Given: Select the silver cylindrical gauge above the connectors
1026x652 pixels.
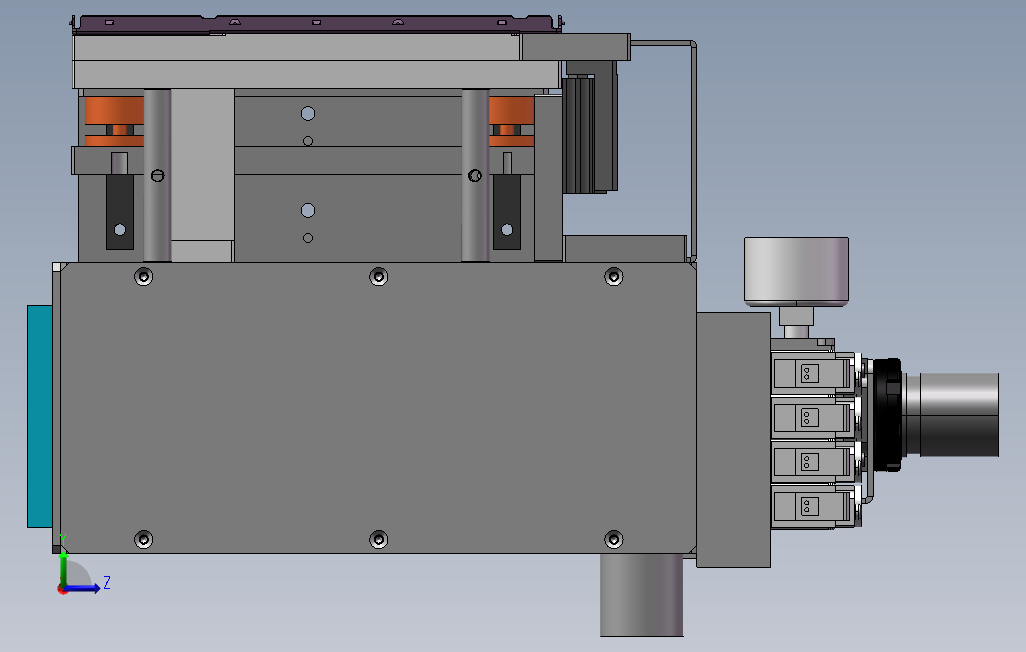Looking at the screenshot, I should pyautogui.click(x=796, y=271).
